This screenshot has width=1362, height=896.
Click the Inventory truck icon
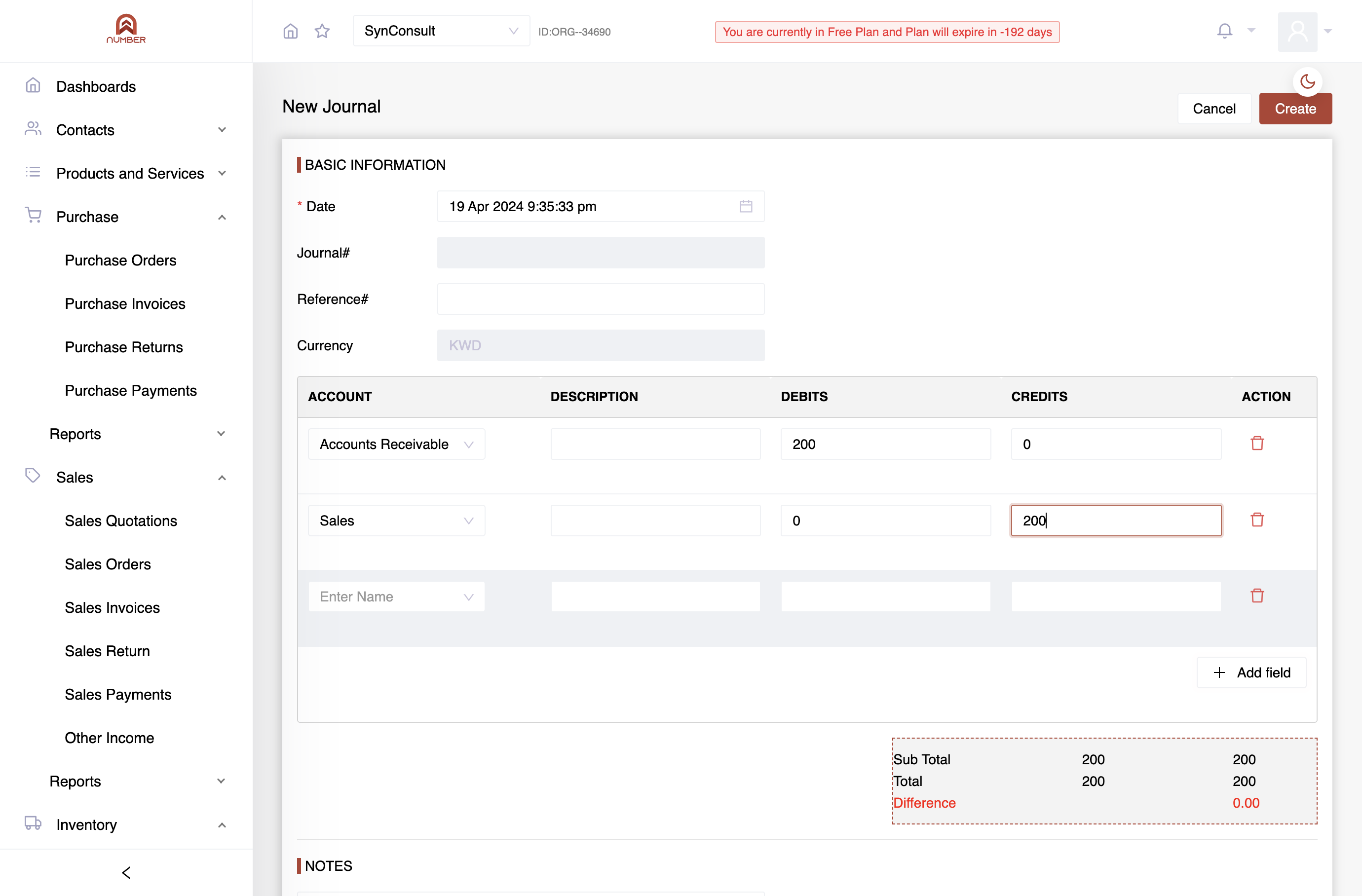tap(33, 823)
